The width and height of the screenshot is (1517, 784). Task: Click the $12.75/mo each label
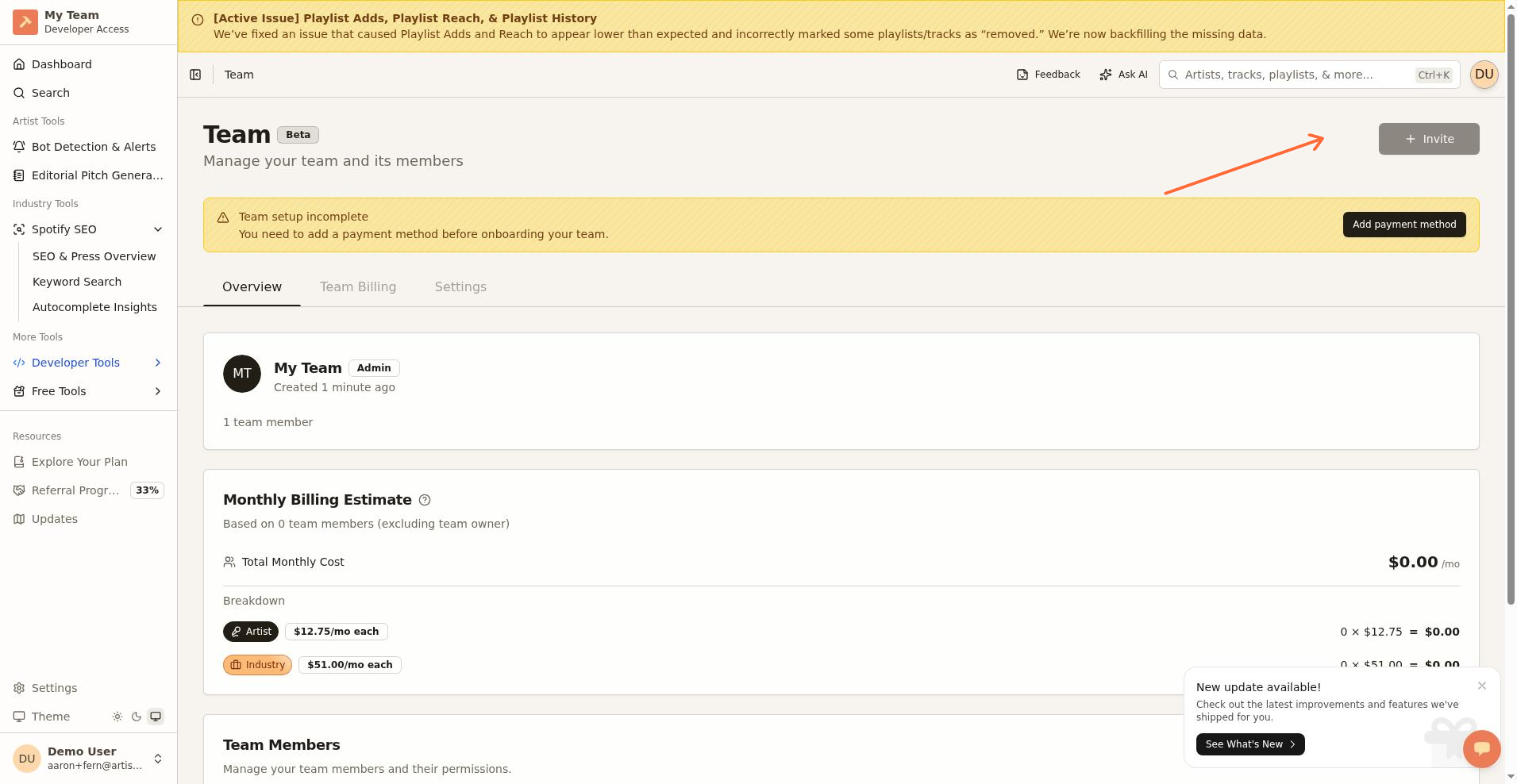coord(337,632)
